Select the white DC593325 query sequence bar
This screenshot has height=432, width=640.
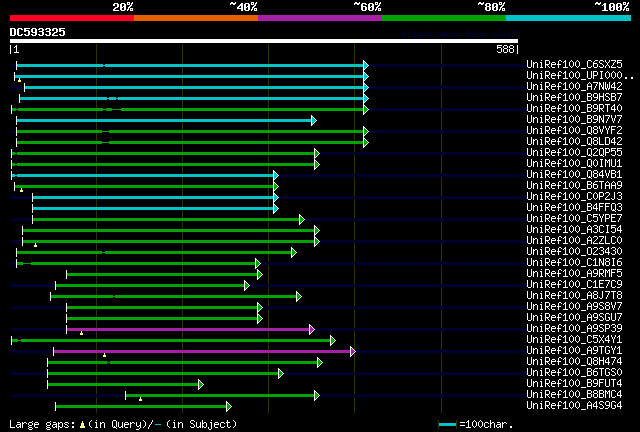[x=264, y=41]
